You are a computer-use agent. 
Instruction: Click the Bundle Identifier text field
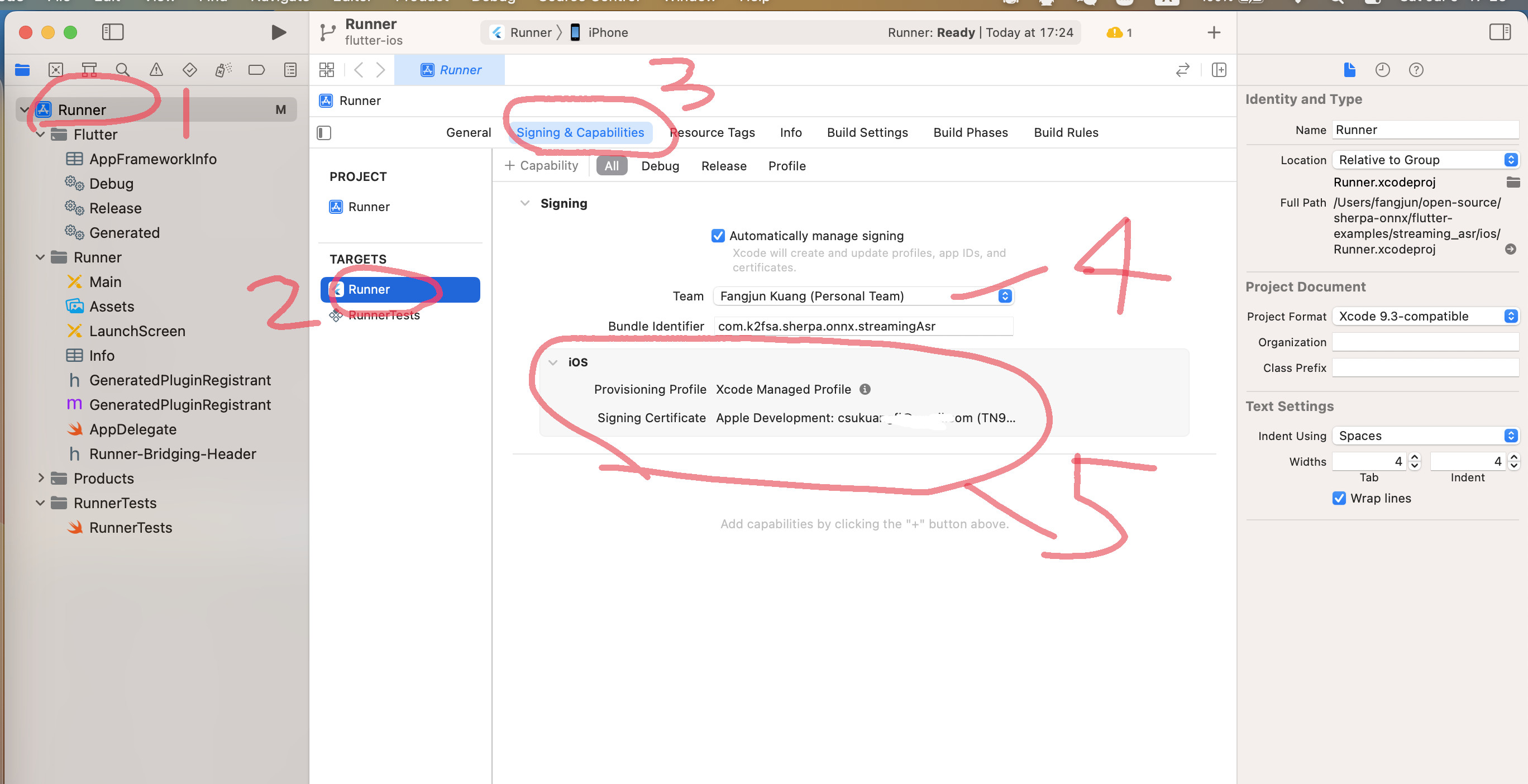(863, 326)
